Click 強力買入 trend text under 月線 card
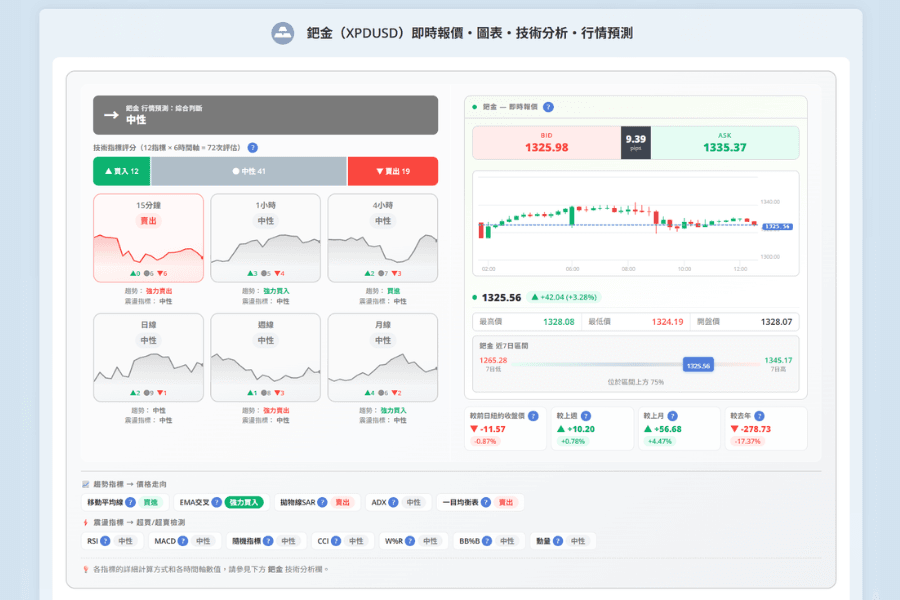The width and height of the screenshot is (900, 600). (393, 411)
